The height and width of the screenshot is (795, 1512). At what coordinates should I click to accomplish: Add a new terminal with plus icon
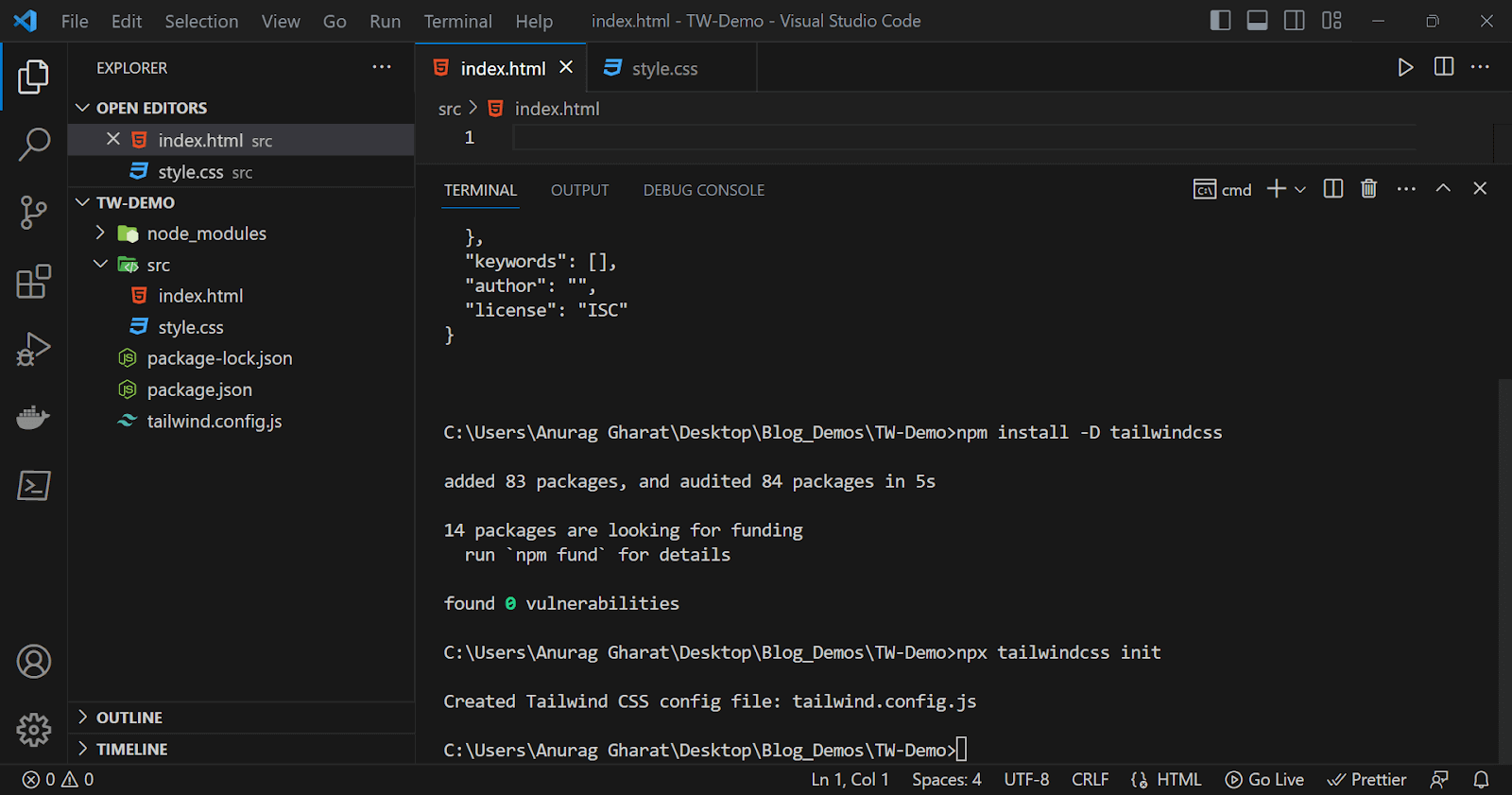coord(1276,189)
